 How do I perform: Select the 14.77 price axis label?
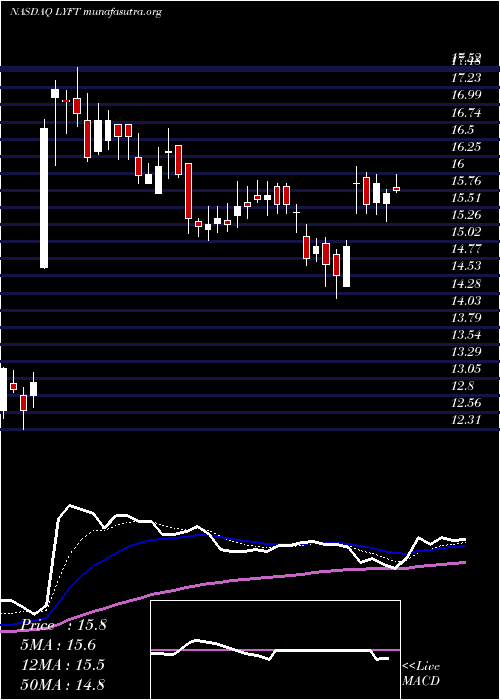tap(466, 249)
